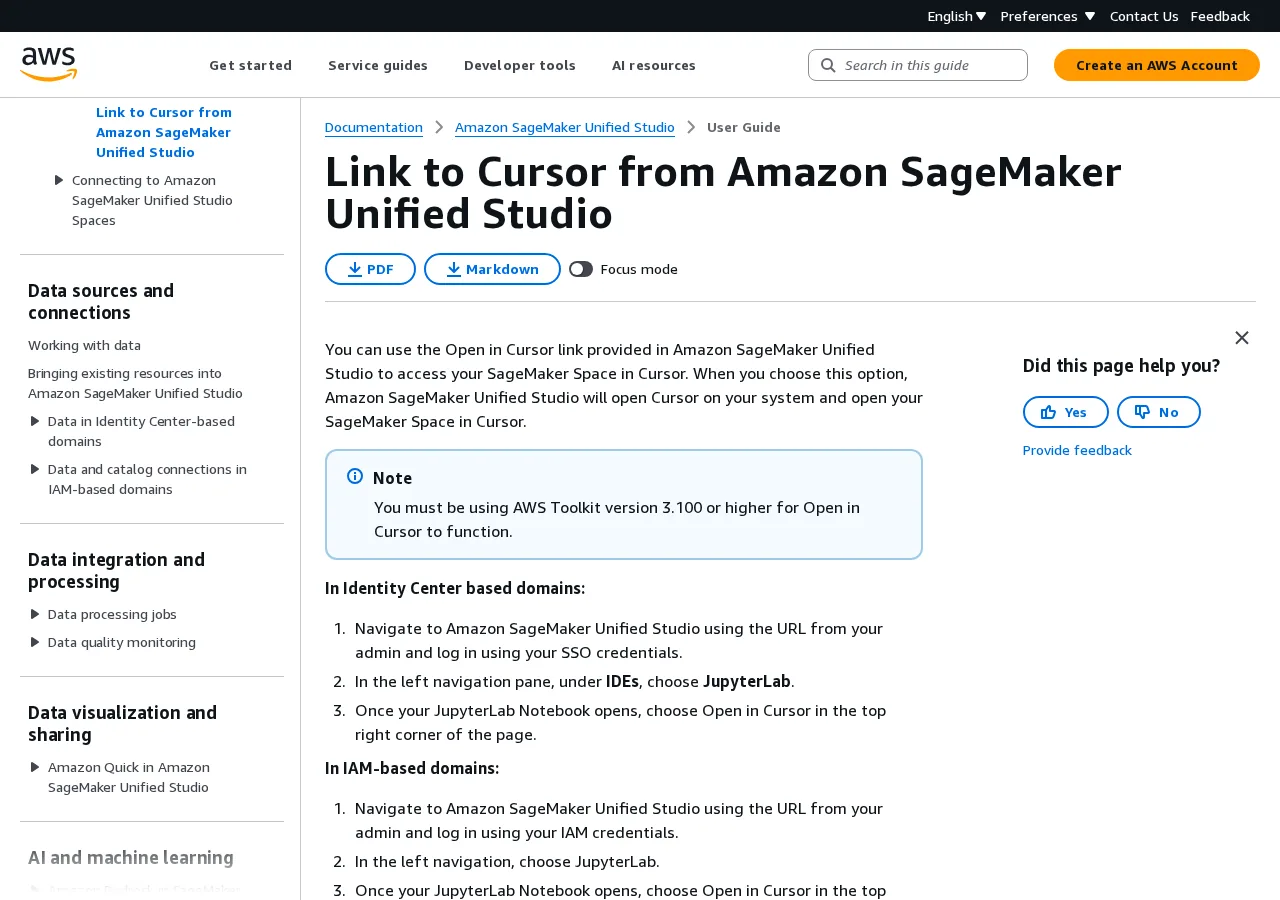1280x900 pixels.
Task: Open the Developer tools menu
Action: 520,65
